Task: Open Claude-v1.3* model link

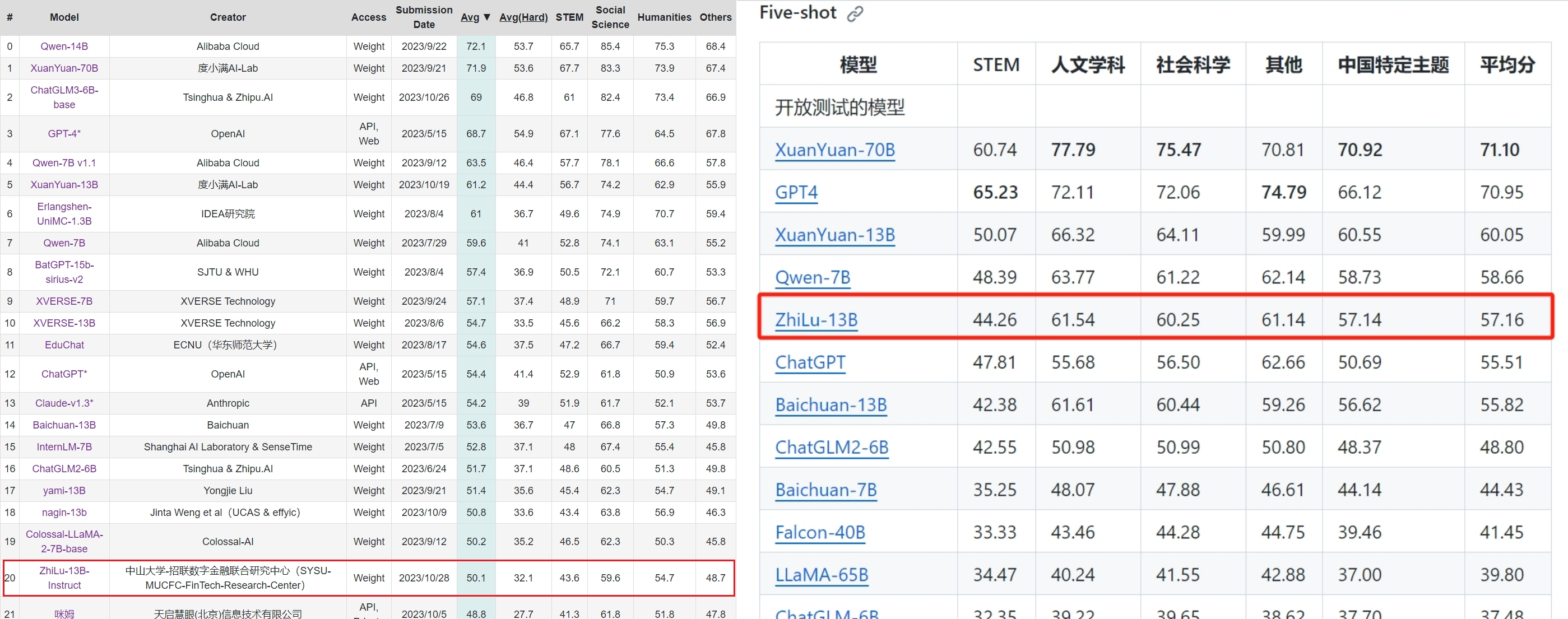Action: click(x=64, y=403)
